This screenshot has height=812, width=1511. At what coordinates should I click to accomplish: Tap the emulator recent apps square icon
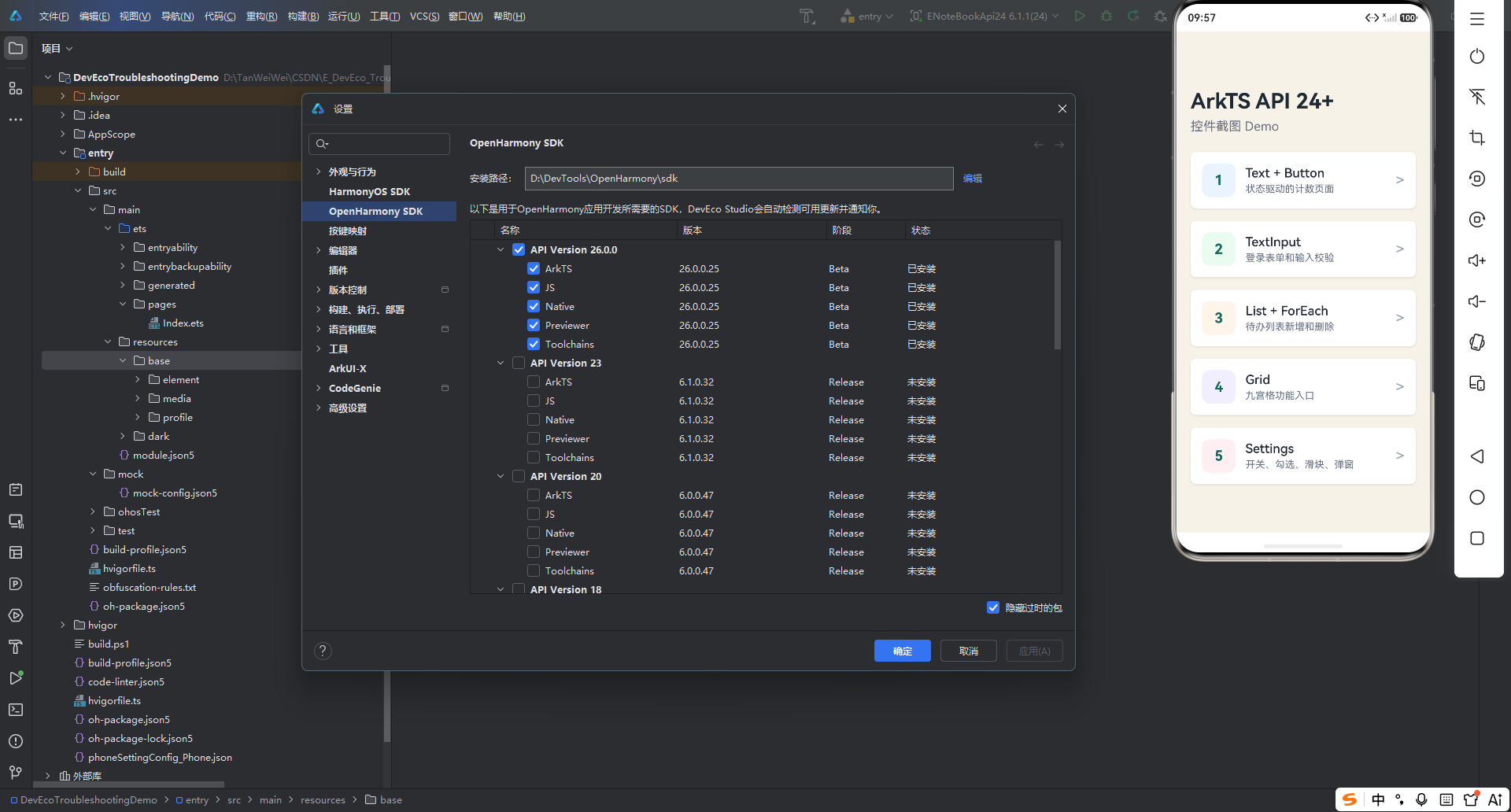click(1477, 538)
